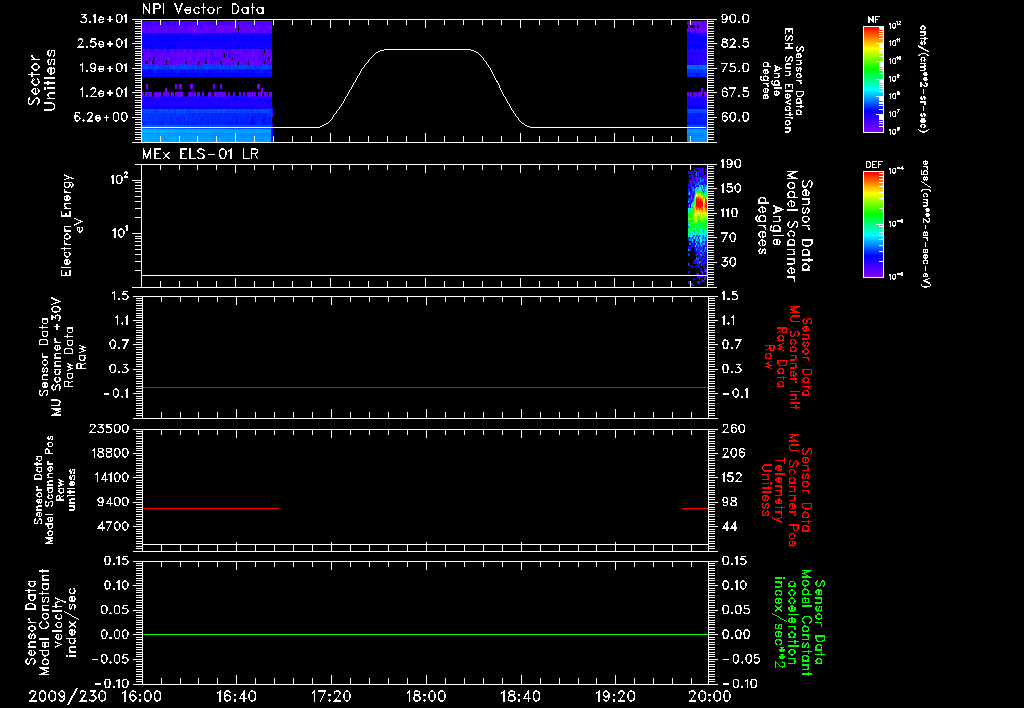
Task: Click the "Electron Energy eV" axis label
Action: 71,225
